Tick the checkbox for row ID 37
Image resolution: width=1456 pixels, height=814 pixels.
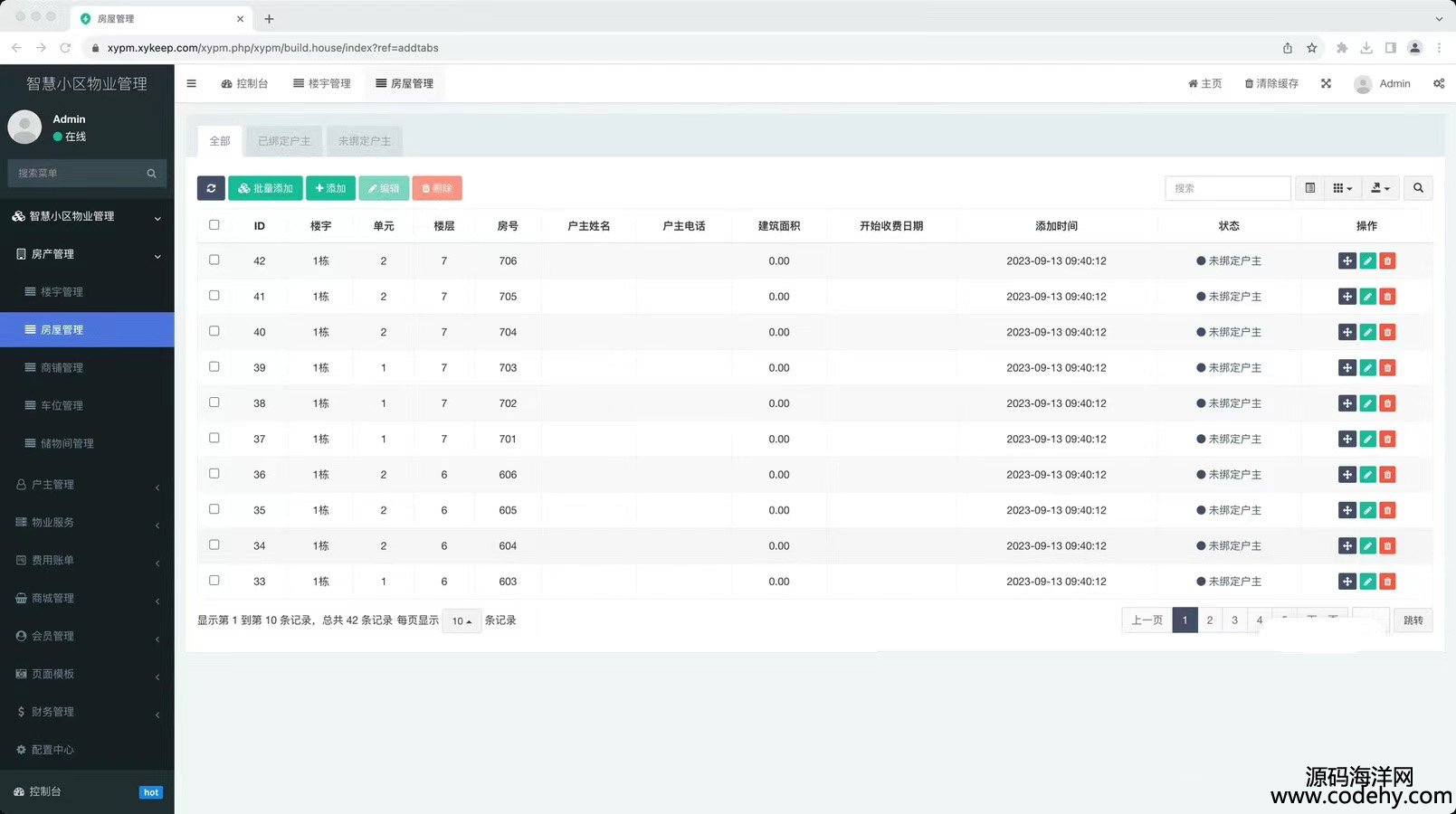(x=214, y=439)
